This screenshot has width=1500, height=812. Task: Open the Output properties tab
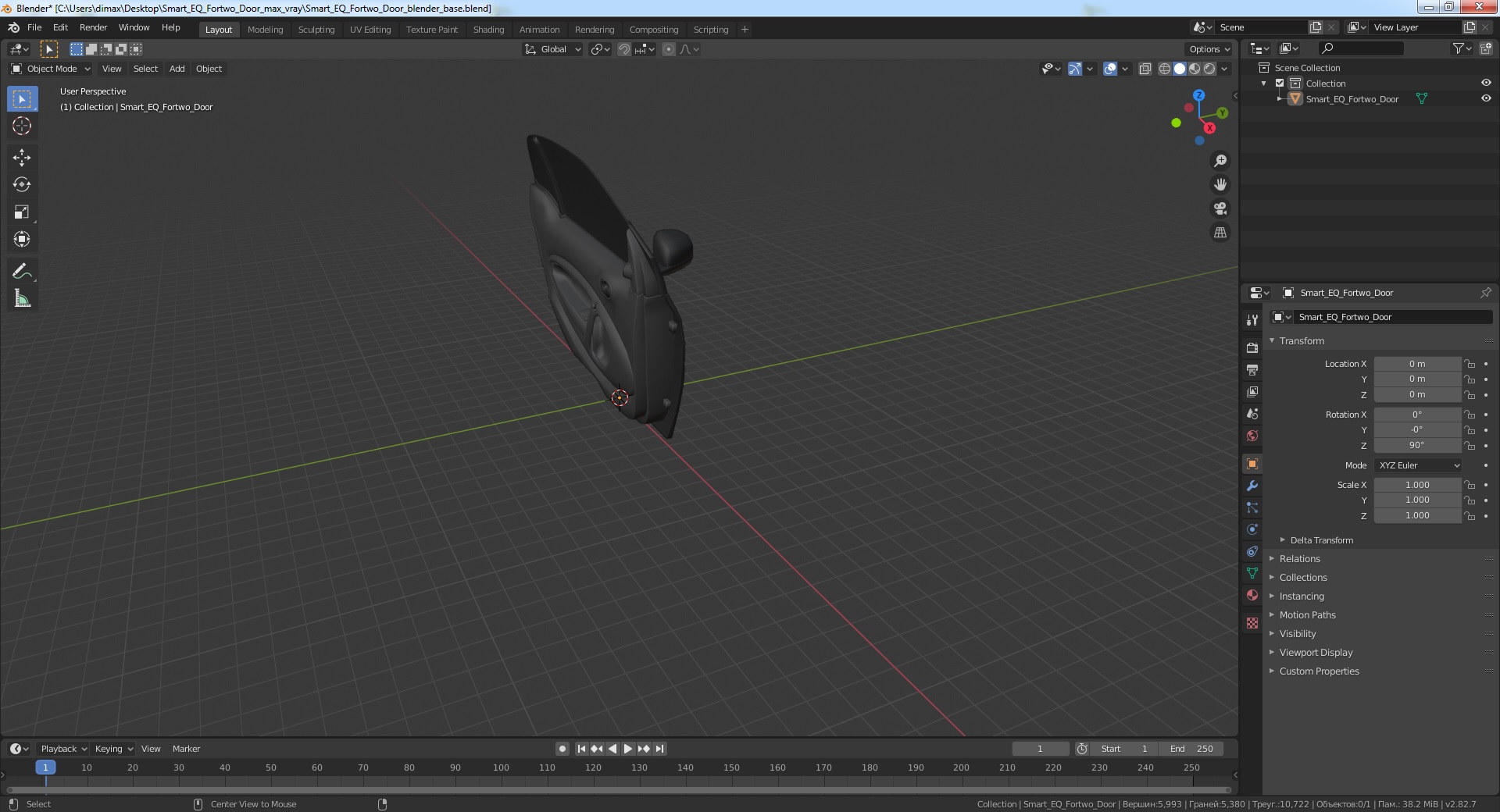tap(1252, 369)
